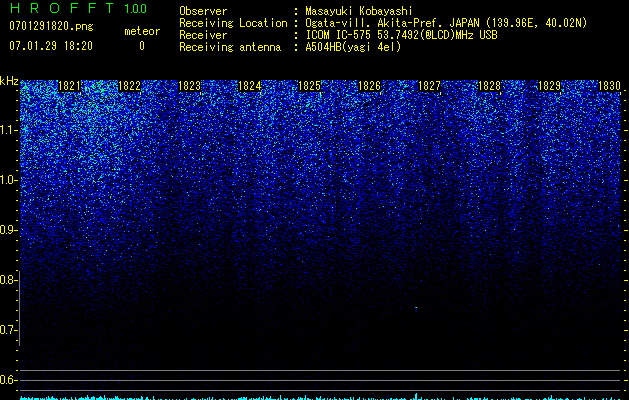This screenshot has width=629, height=400.
Task: Click the 1.0 kHz axis label
Action: pos(8,180)
